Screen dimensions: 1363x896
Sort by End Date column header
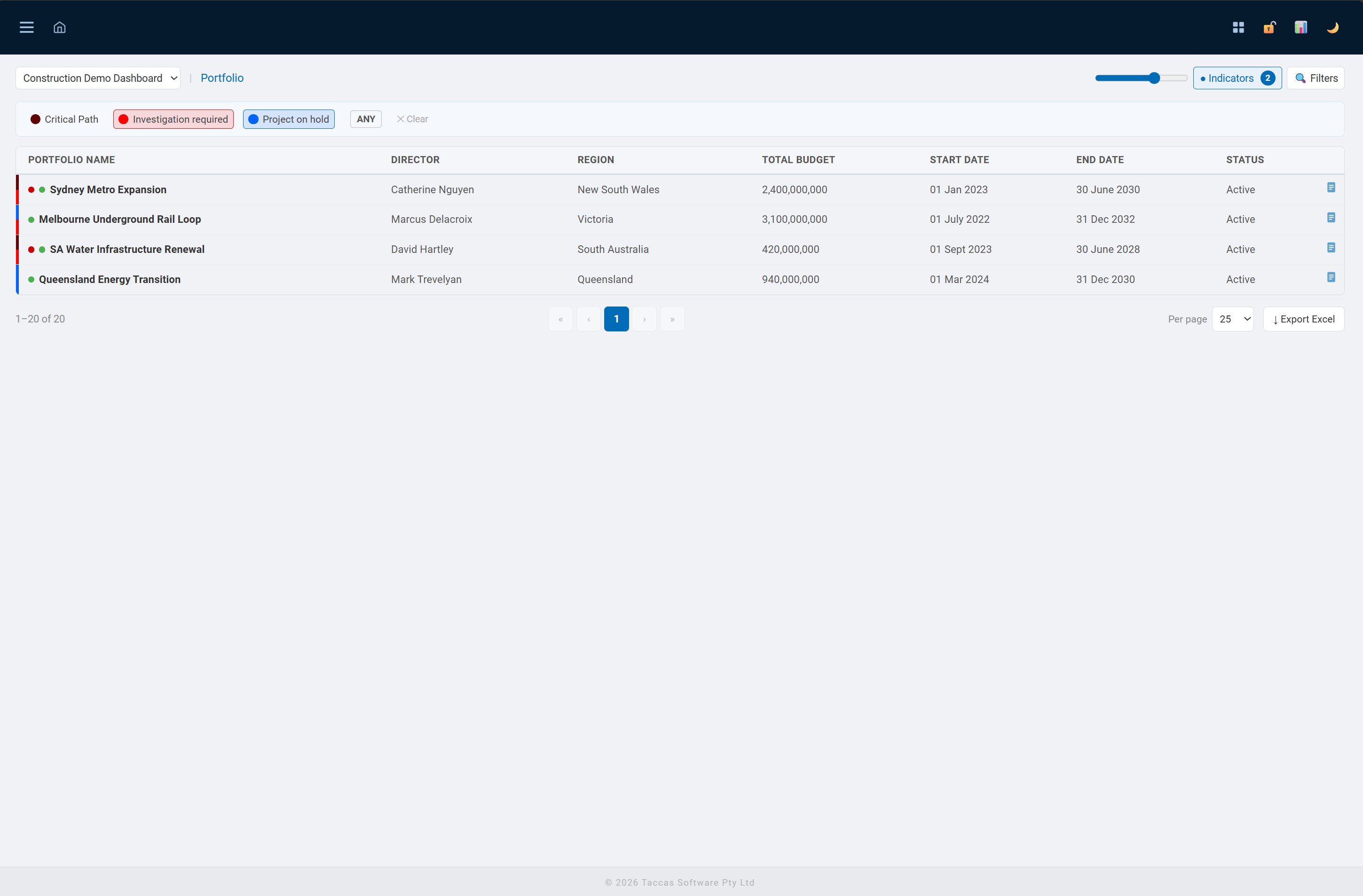(1100, 160)
